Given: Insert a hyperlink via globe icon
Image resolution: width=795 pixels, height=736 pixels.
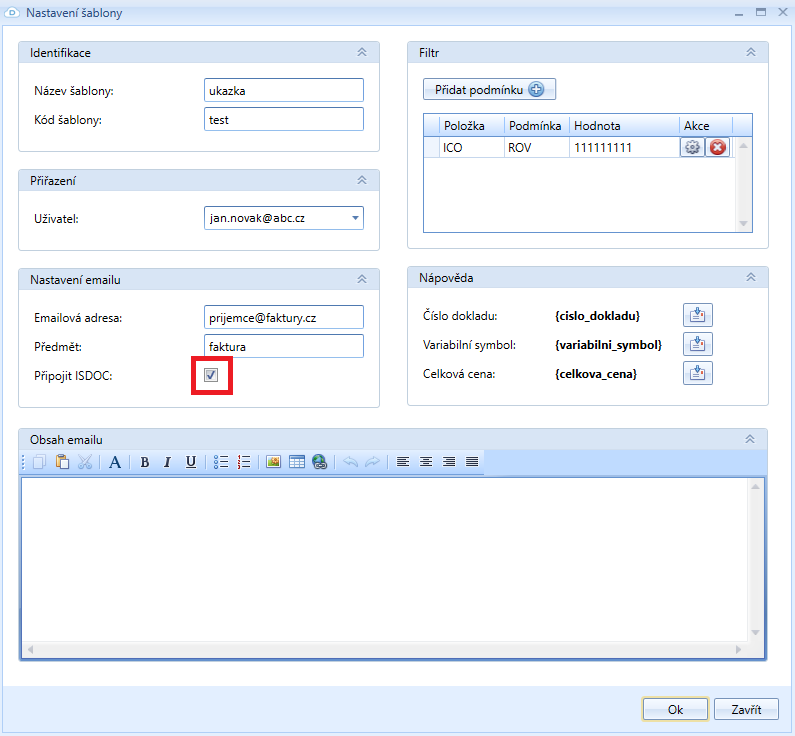Looking at the screenshot, I should point(320,462).
